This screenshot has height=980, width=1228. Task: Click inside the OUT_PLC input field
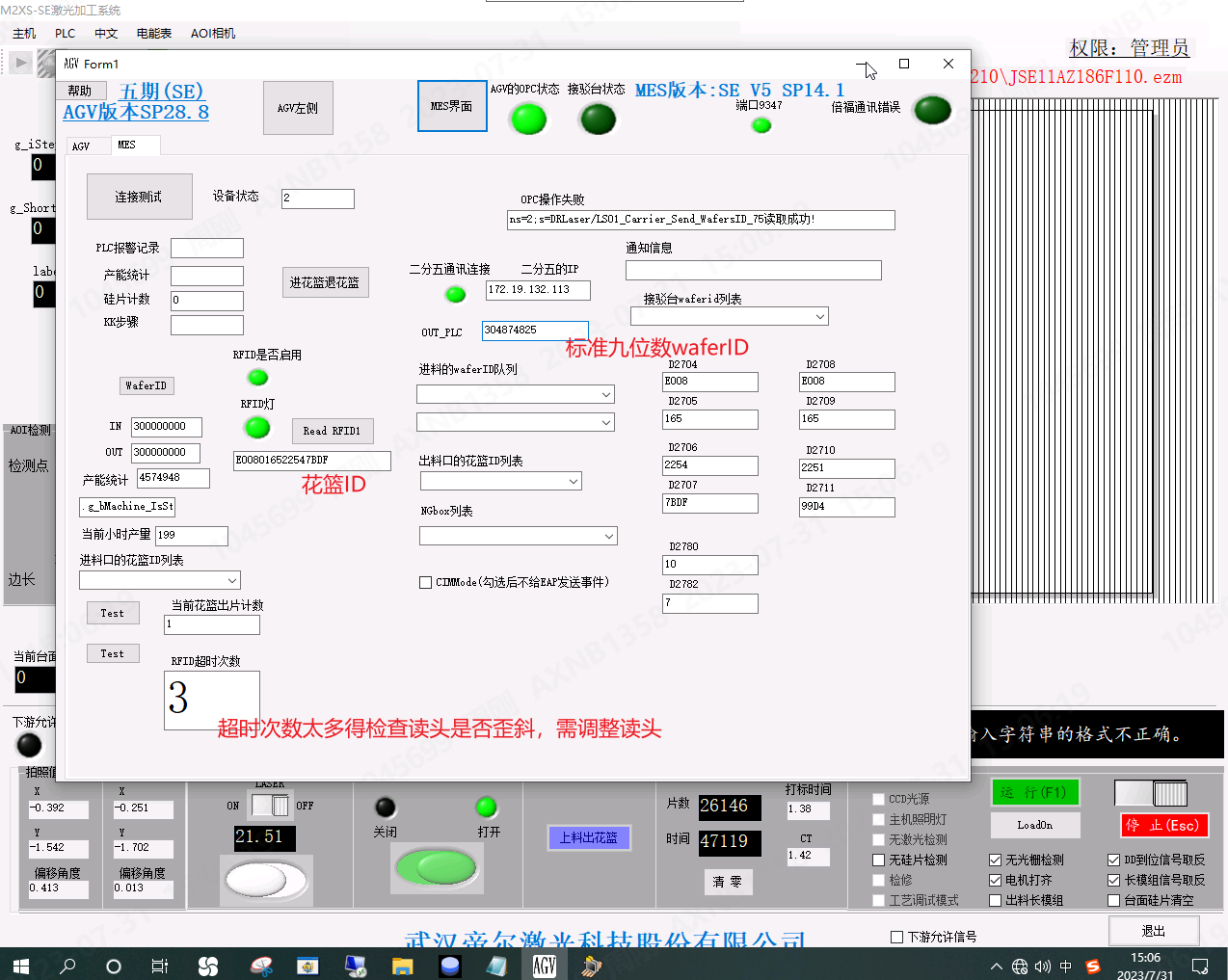pos(533,331)
